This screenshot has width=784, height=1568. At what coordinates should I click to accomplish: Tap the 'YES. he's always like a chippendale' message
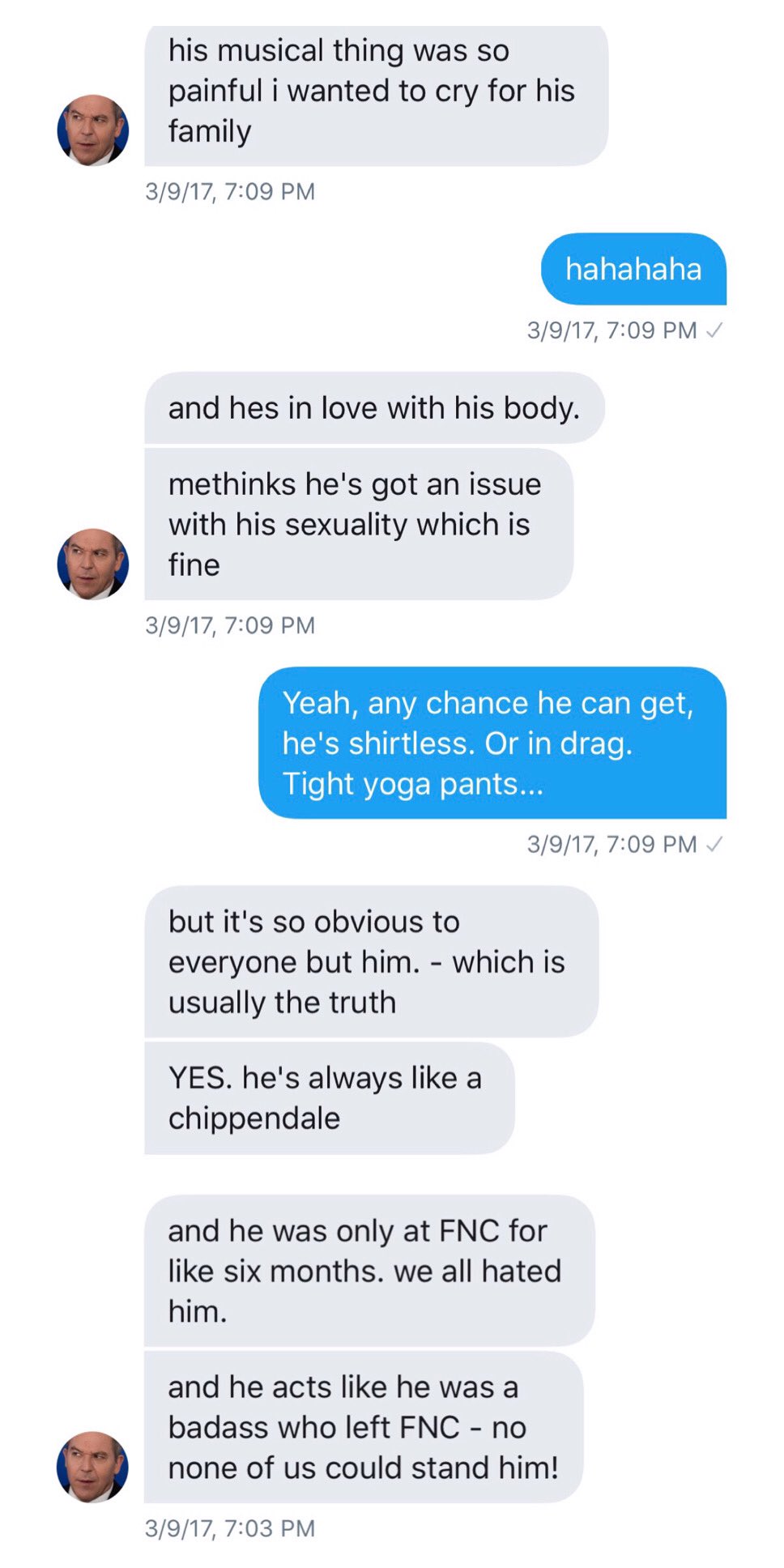pyautogui.click(x=329, y=1098)
